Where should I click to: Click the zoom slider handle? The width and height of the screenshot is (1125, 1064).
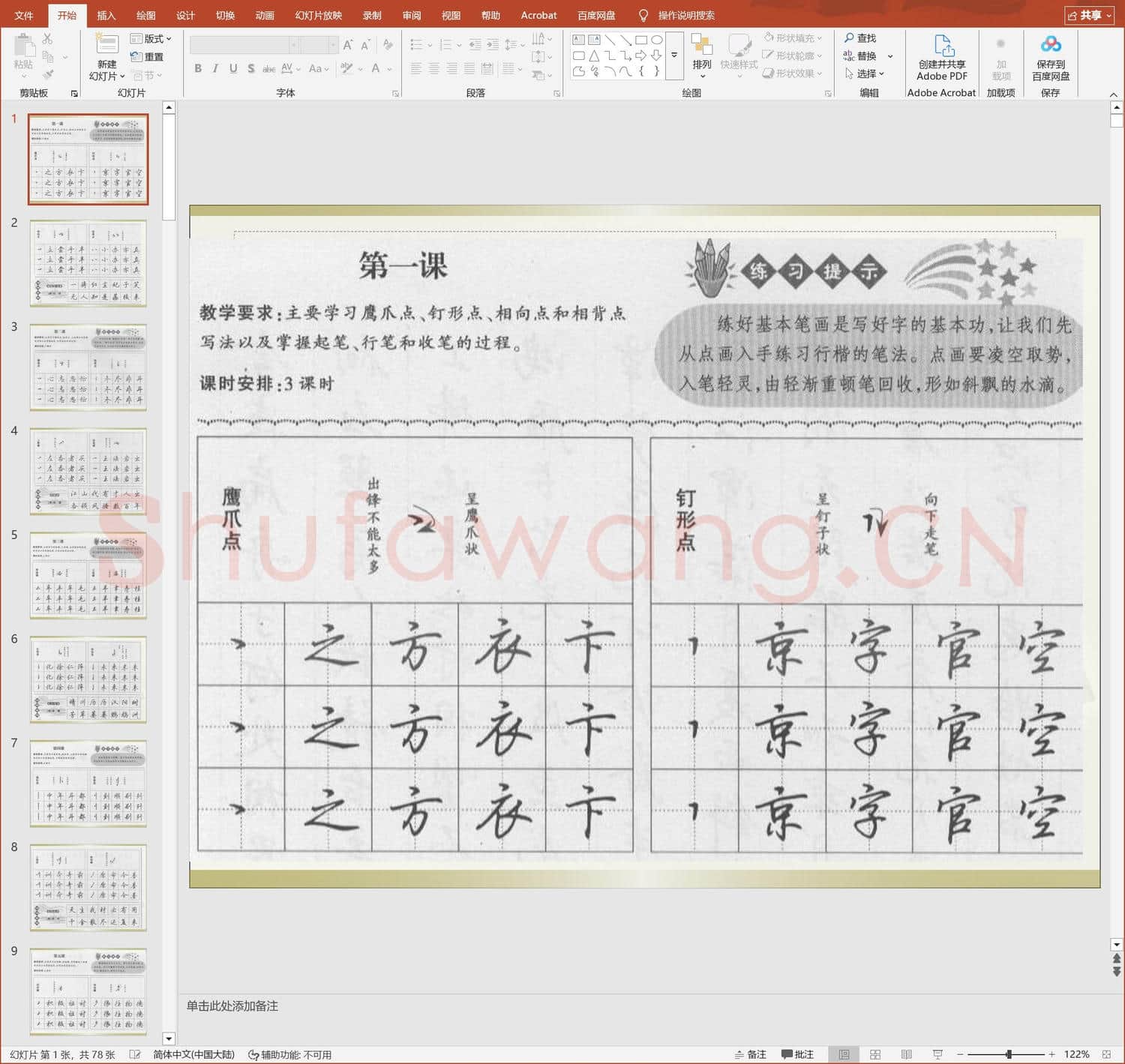point(1009,1054)
